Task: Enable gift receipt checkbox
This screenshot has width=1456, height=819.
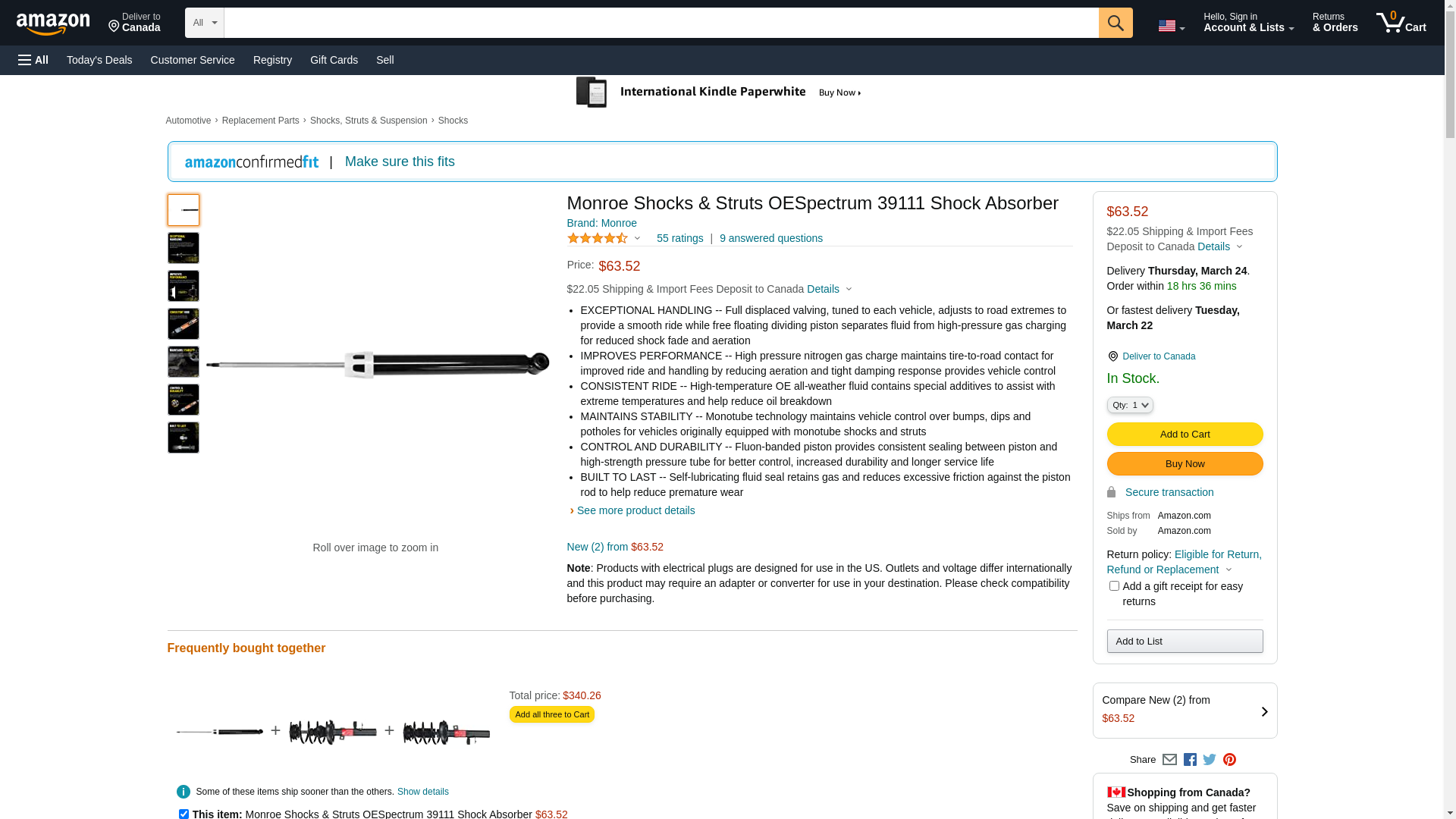Action: pos(1114,585)
